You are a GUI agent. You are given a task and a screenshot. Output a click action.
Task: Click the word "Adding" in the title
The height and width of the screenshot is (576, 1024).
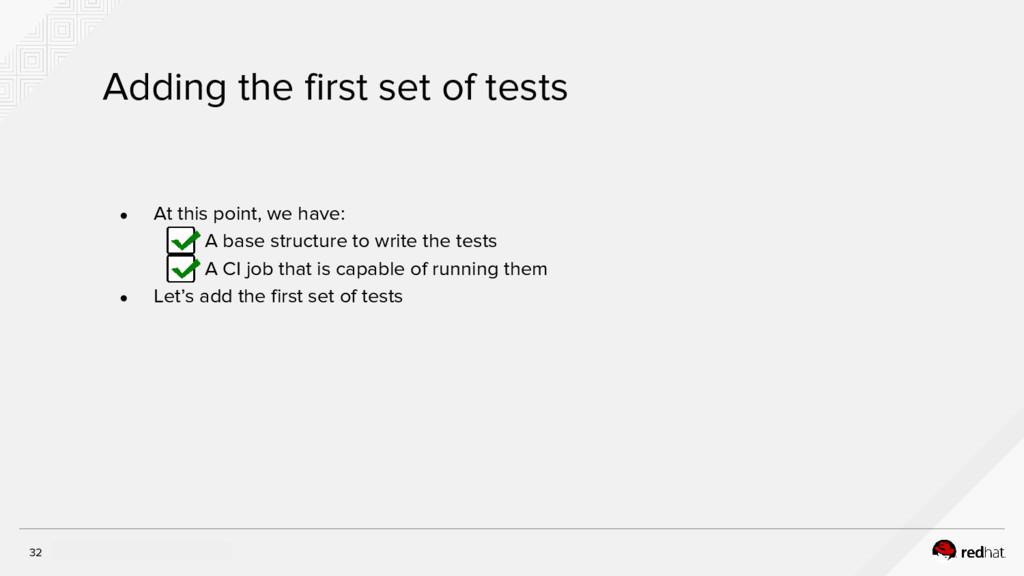[x=164, y=89]
